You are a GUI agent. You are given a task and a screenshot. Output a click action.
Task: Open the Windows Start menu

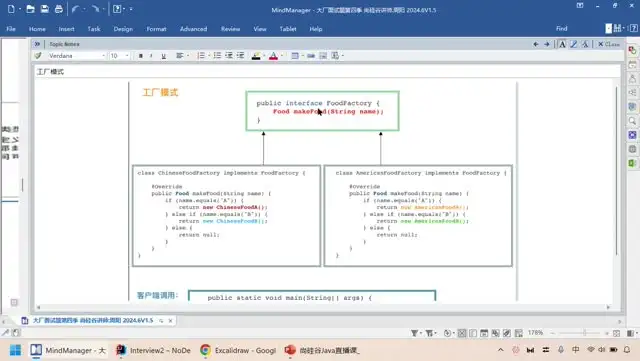[x=15, y=350]
